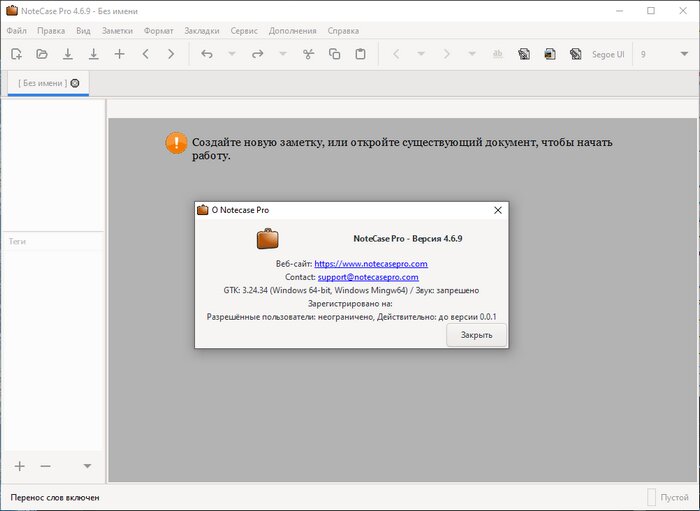Click the Segoe UI font name field
This screenshot has height=511, width=700.
coord(608,54)
